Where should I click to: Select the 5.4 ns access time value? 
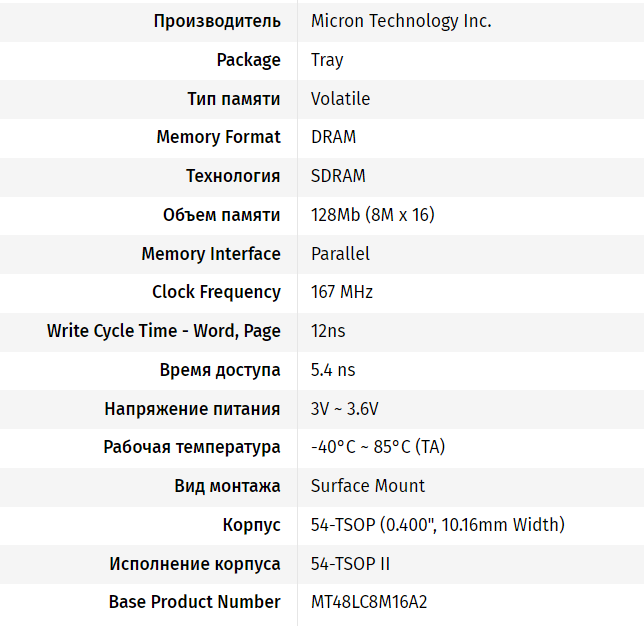point(333,370)
